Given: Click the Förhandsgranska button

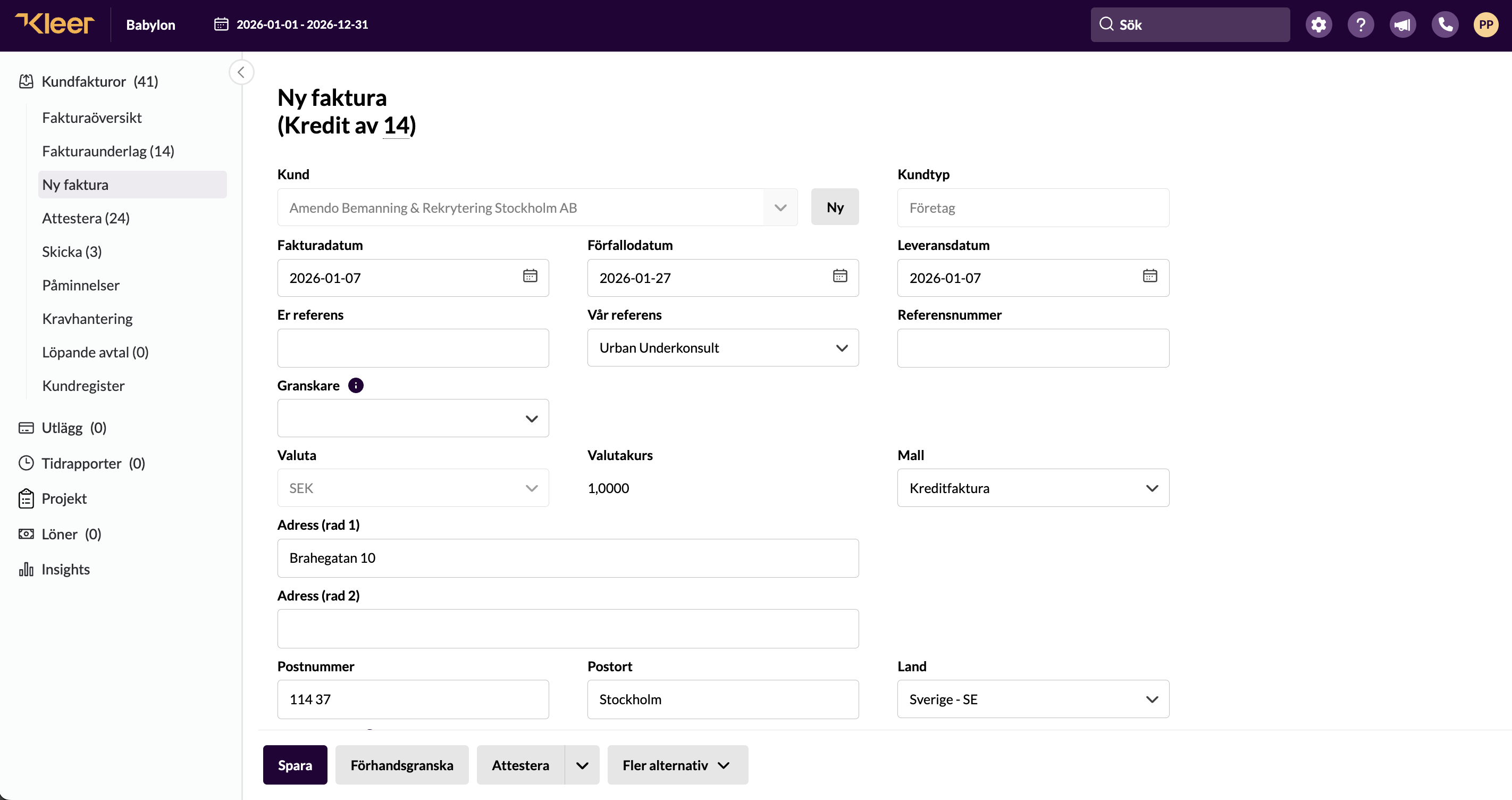Looking at the screenshot, I should click(x=401, y=765).
